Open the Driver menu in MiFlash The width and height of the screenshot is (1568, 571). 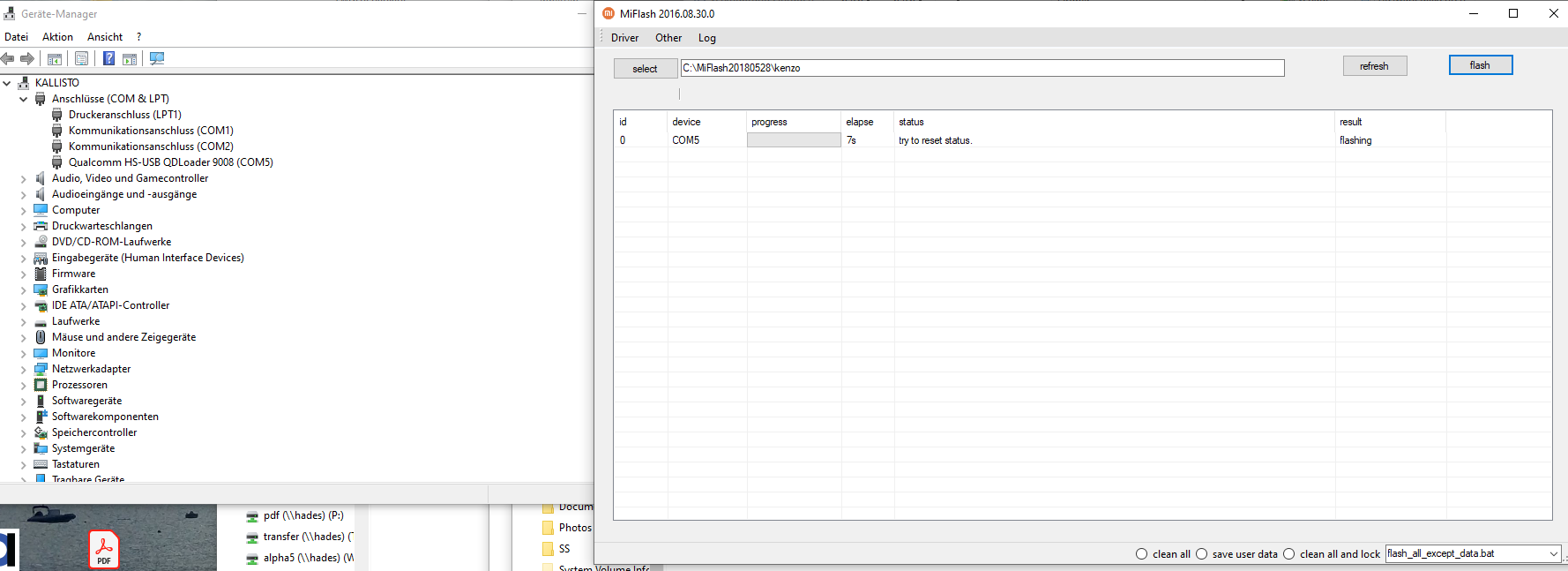click(x=624, y=38)
